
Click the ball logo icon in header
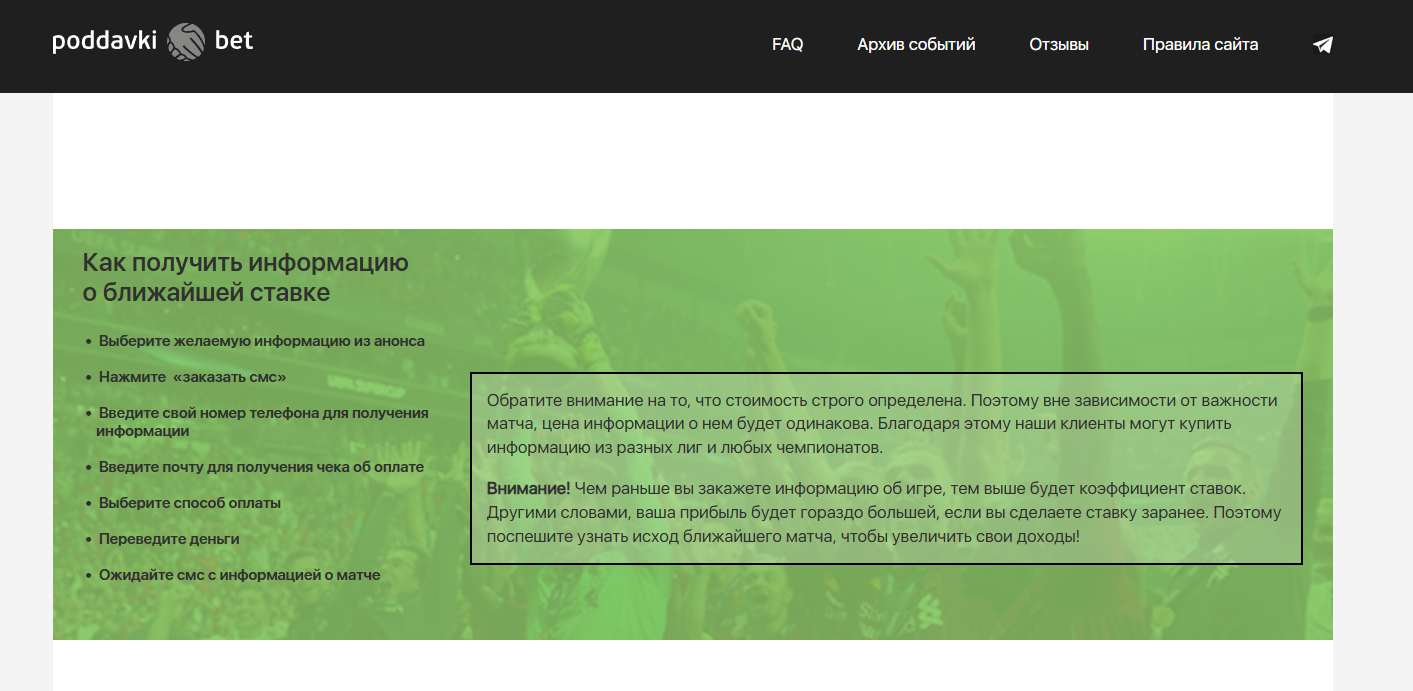pos(186,42)
